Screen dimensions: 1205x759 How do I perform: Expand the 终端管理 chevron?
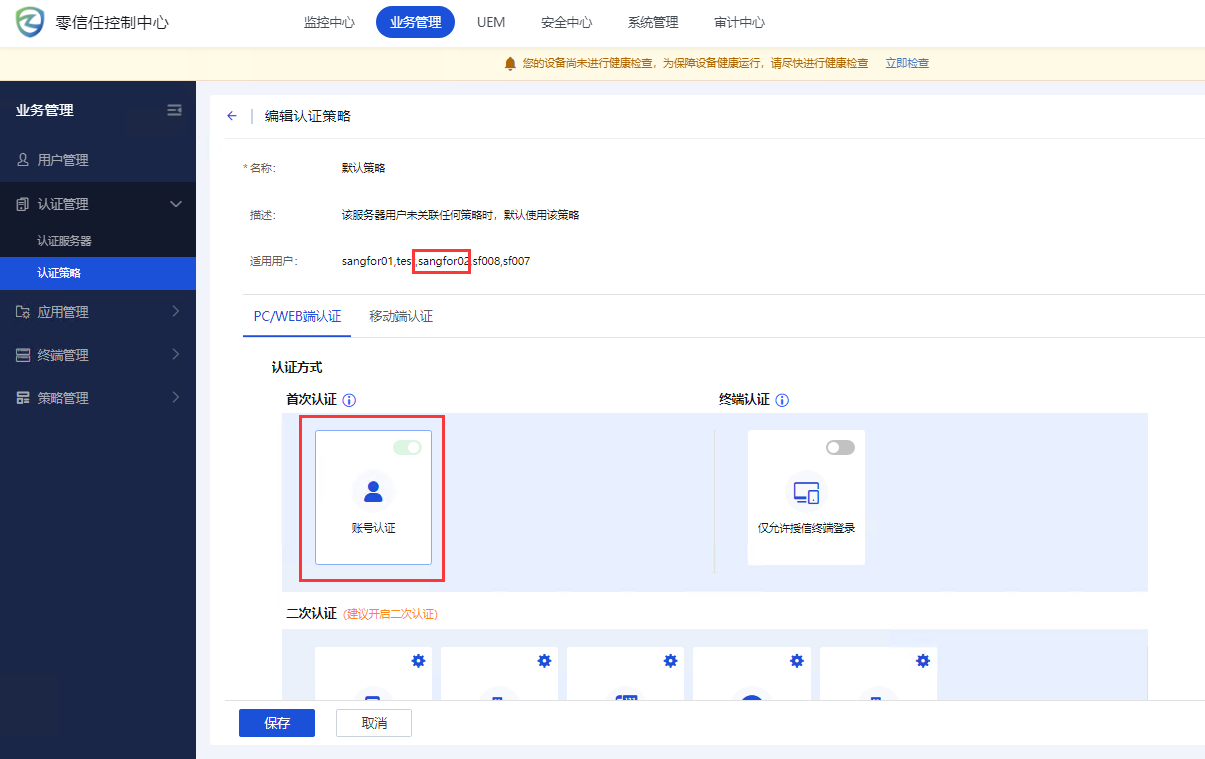[176, 355]
